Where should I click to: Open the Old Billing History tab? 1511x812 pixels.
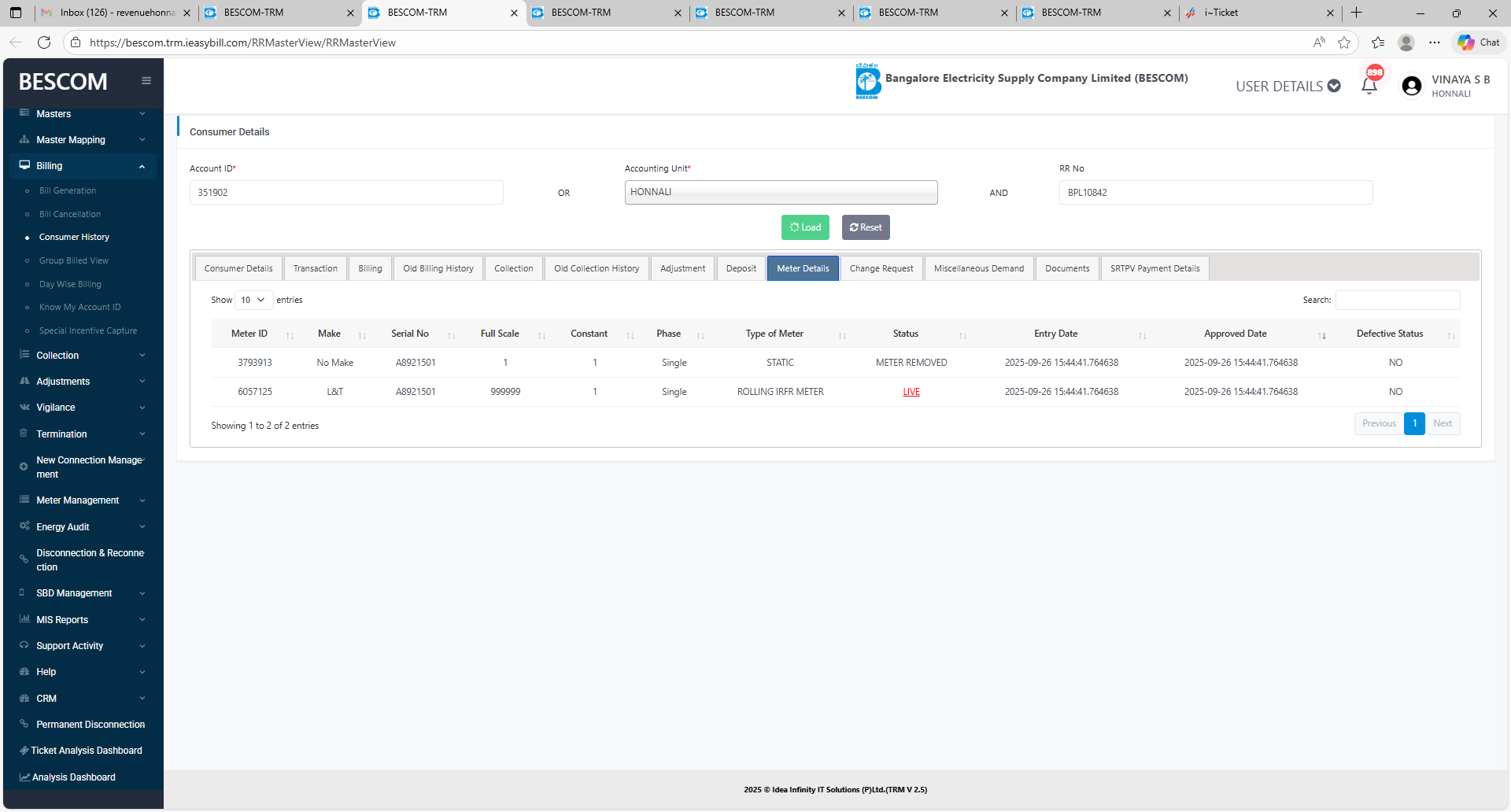coord(438,268)
